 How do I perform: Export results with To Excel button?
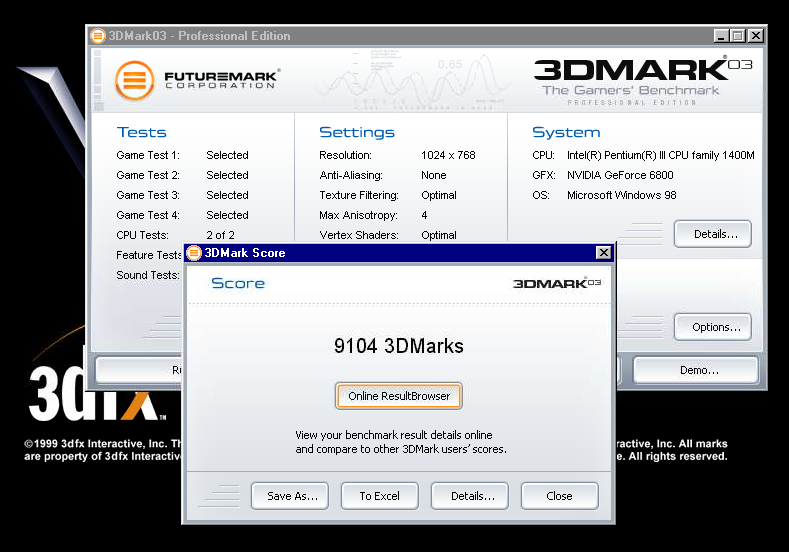tap(379, 496)
